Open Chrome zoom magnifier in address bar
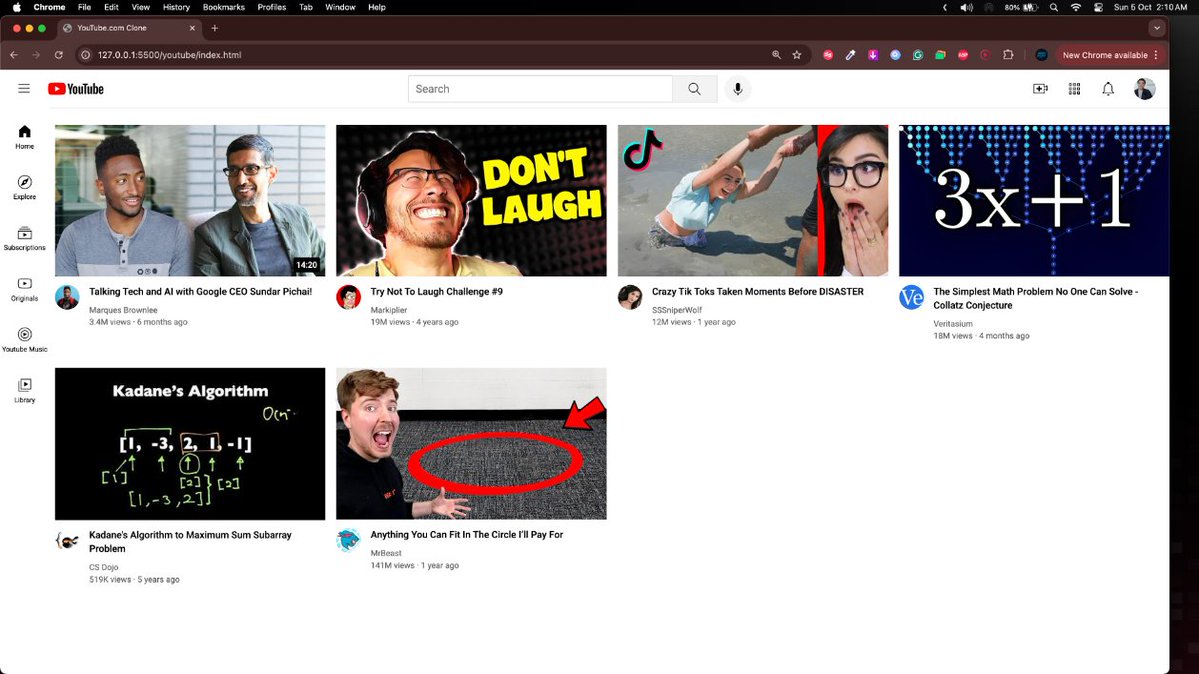Screen dimensions: 1199x674 point(776,55)
